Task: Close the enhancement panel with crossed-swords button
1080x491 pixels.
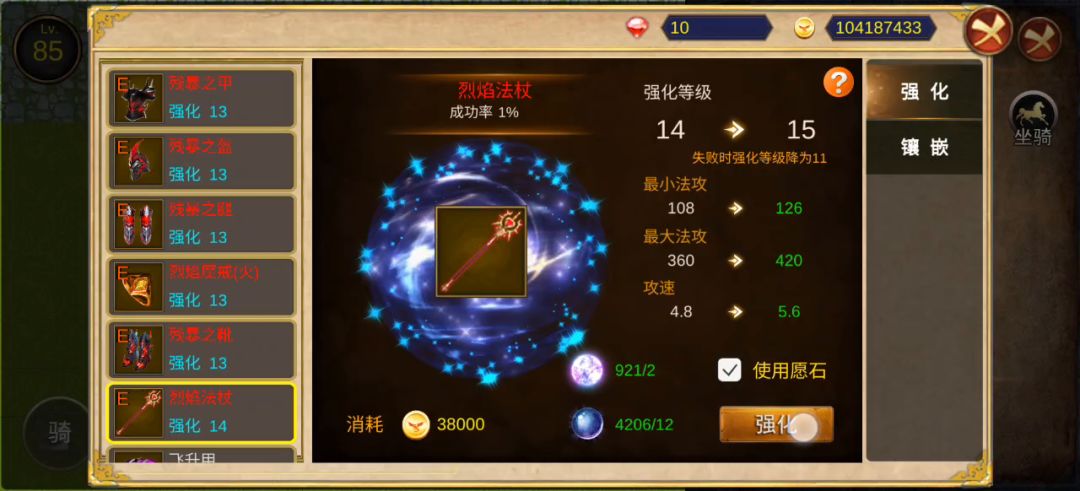Action: tap(988, 30)
